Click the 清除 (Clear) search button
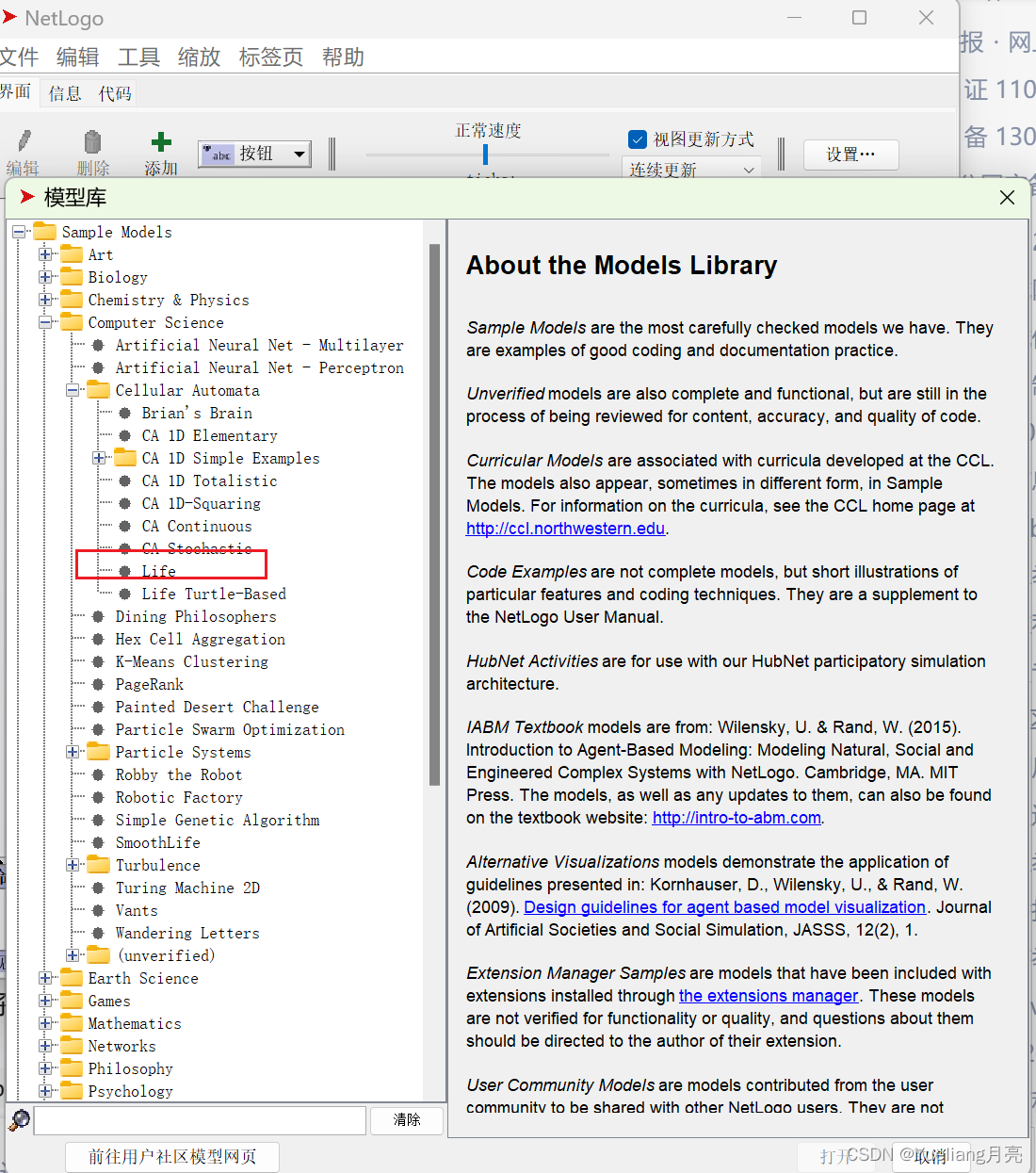This screenshot has width=1036, height=1173. pos(407,1119)
